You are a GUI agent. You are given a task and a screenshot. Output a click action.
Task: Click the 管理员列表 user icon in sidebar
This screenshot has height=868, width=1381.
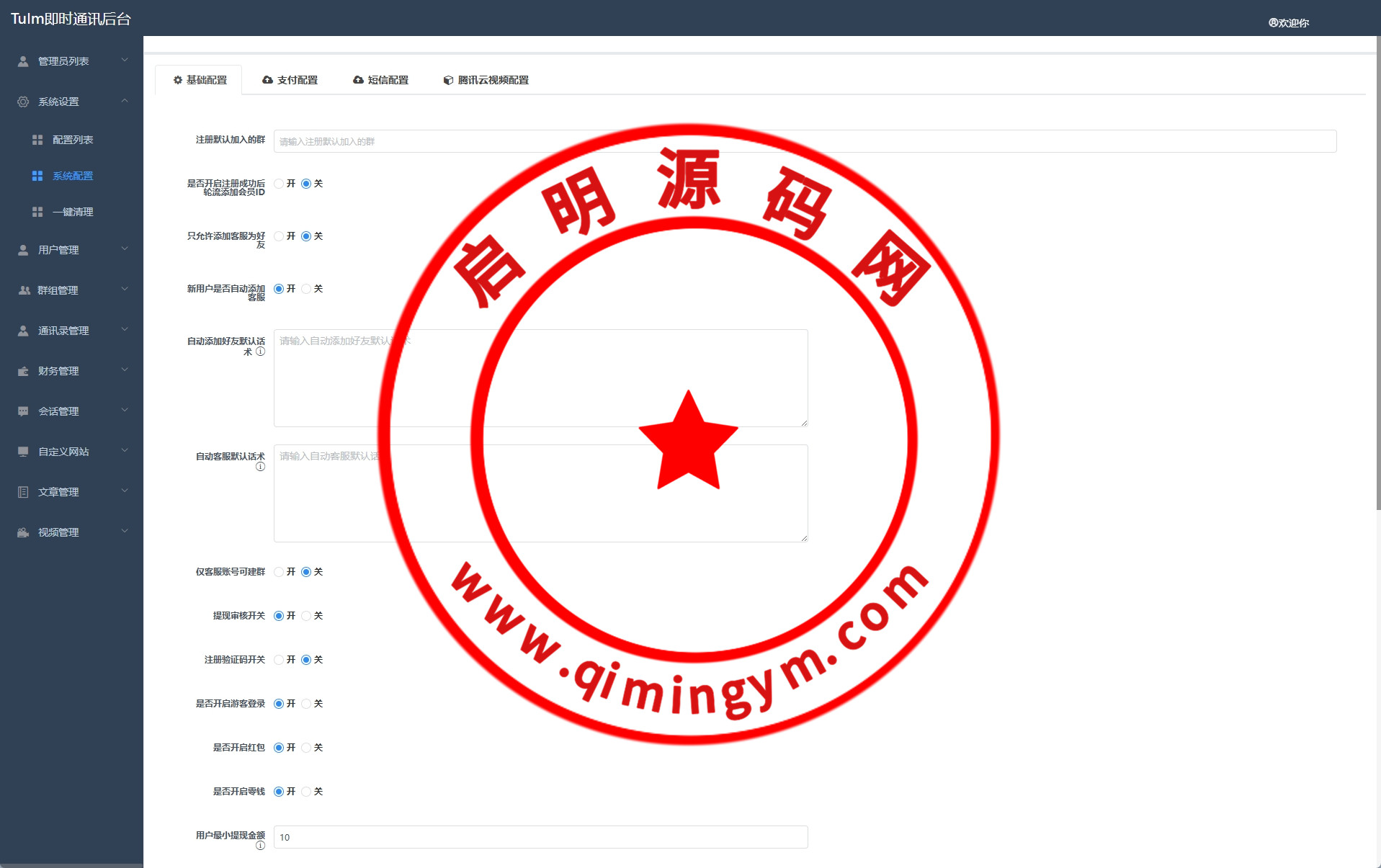(23, 61)
